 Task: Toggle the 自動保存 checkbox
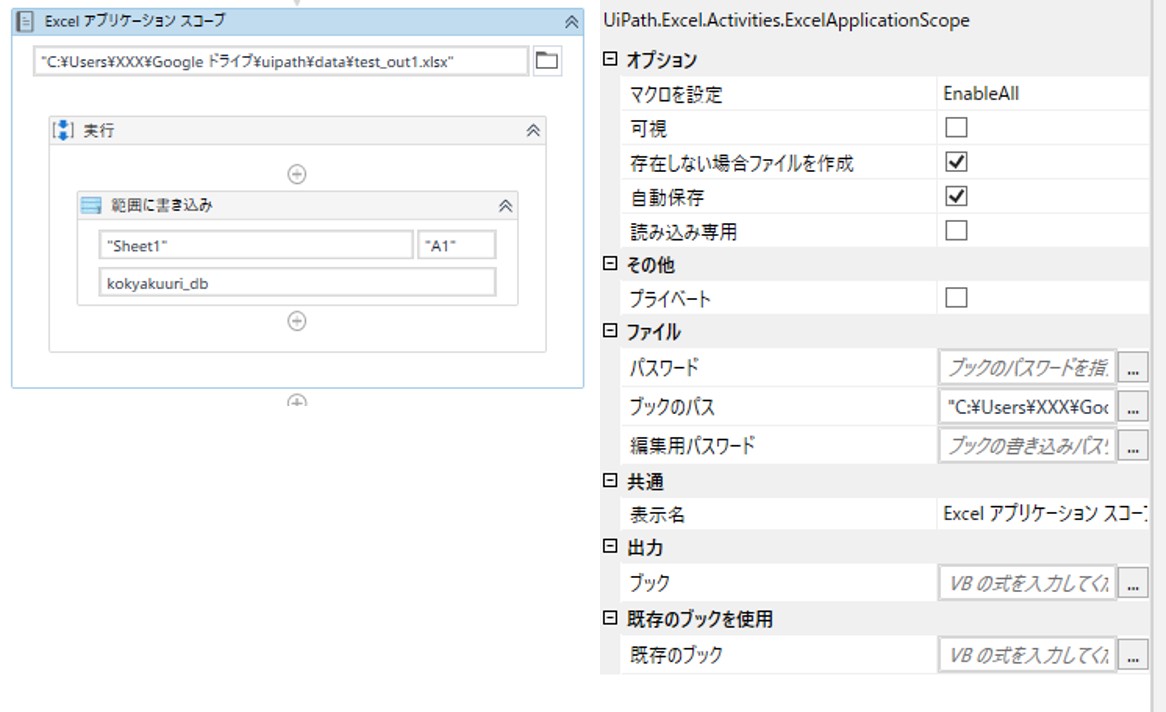[x=956, y=196]
